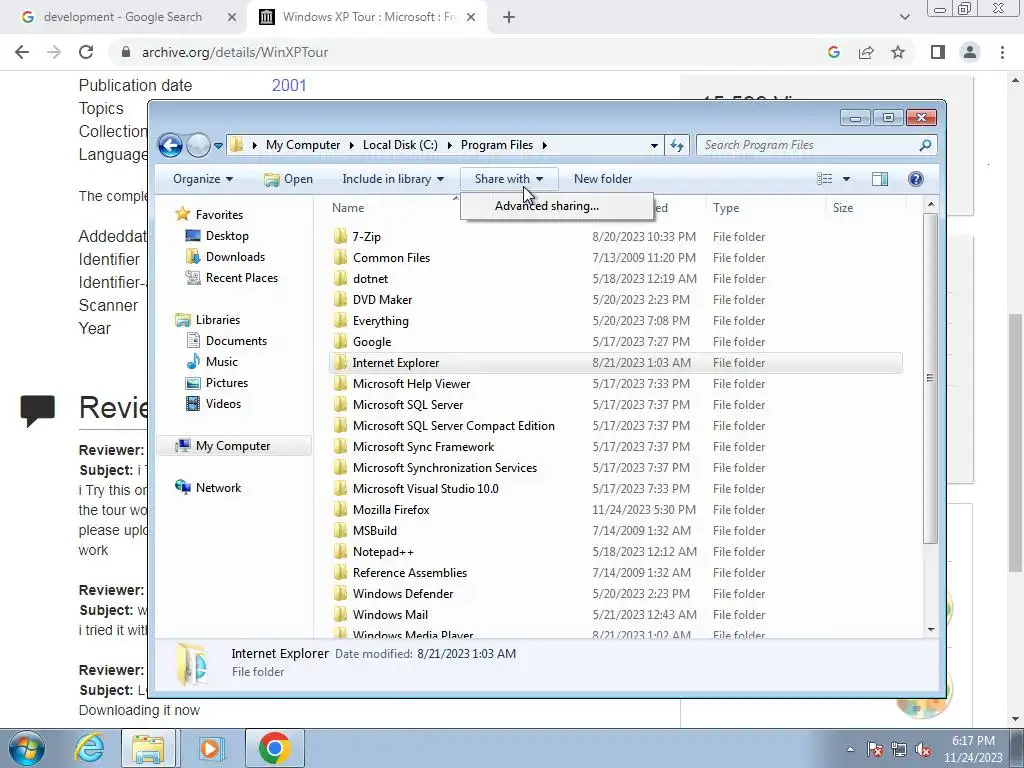Click the Explorer Forward arrow button
The image size is (1024, 768).
(x=198, y=145)
